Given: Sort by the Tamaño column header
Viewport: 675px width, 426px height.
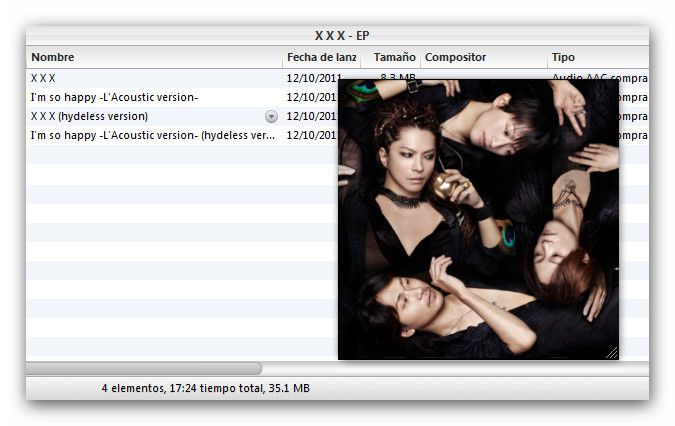Looking at the screenshot, I should (391, 57).
